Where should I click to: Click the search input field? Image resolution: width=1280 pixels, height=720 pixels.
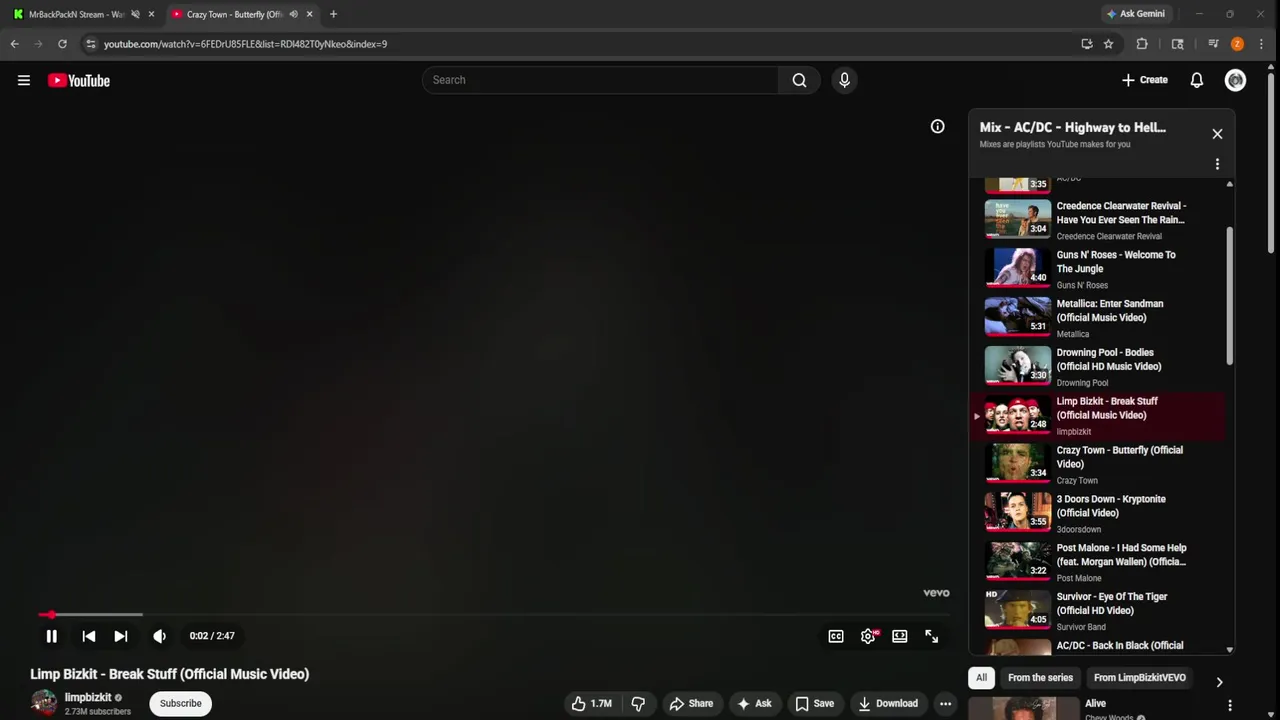click(x=600, y=80)
